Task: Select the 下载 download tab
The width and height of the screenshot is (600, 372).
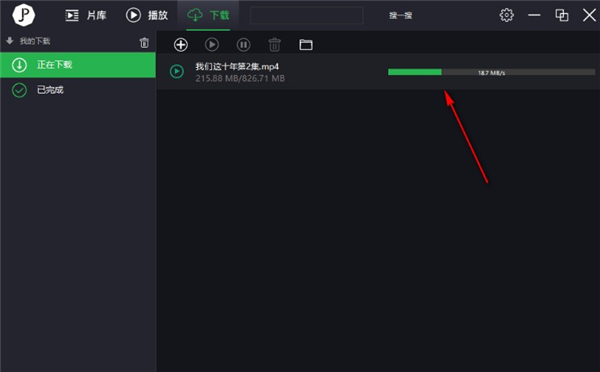Action: (208, 15)
